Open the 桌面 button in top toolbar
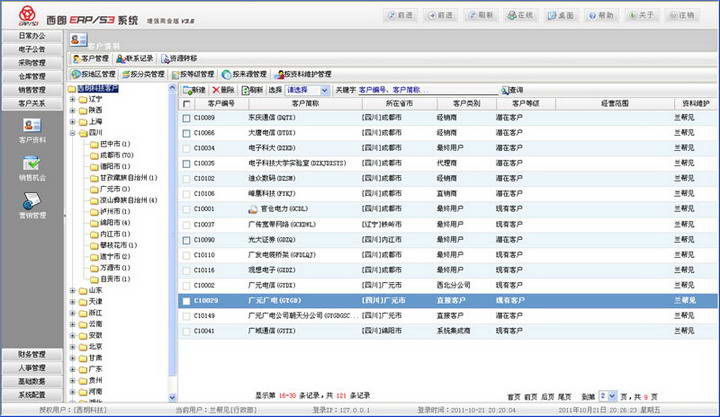The width and height of the screenshot is (720, 417). 561,16
